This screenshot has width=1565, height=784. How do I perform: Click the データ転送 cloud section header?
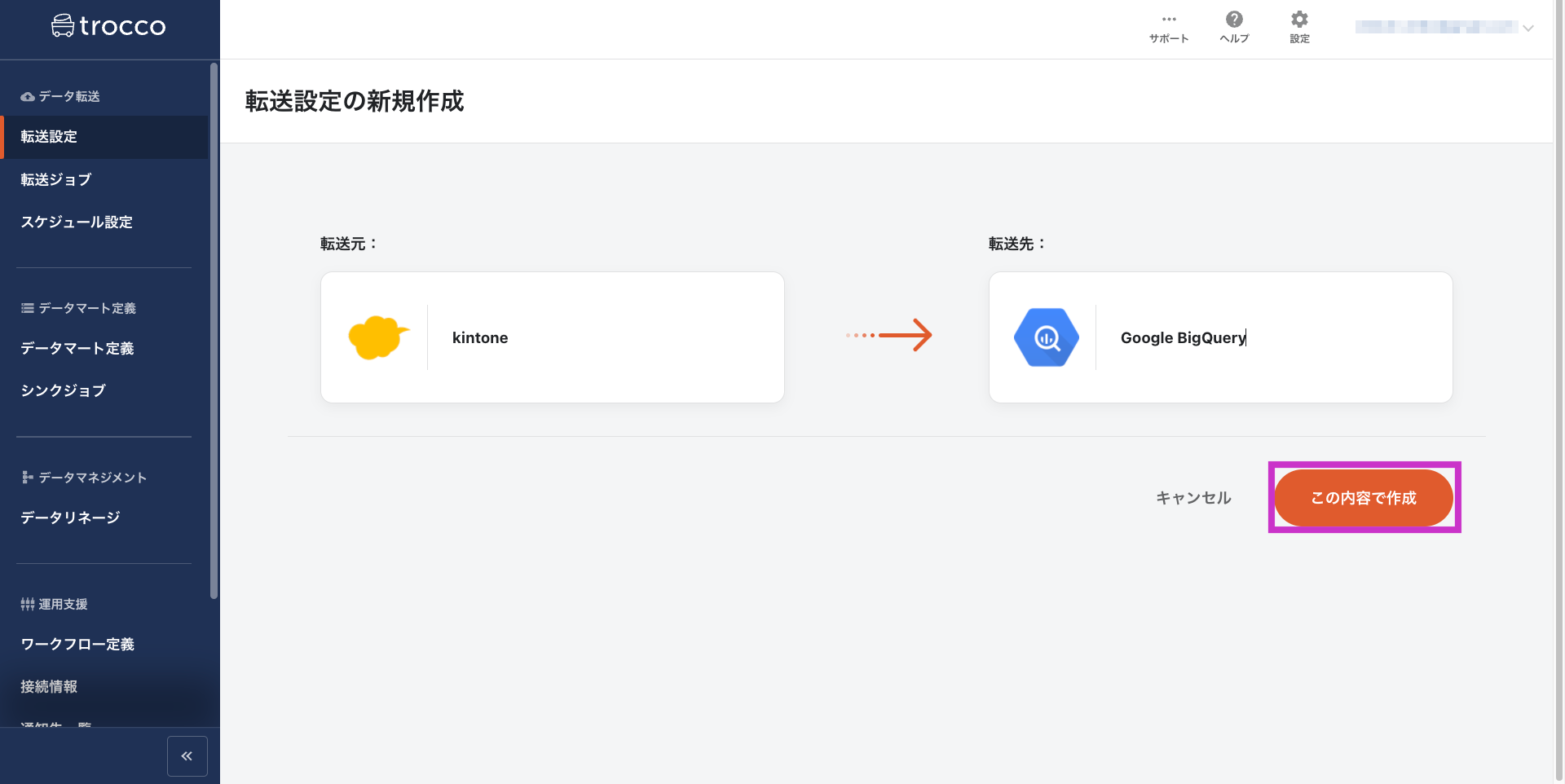pos(60,96)
